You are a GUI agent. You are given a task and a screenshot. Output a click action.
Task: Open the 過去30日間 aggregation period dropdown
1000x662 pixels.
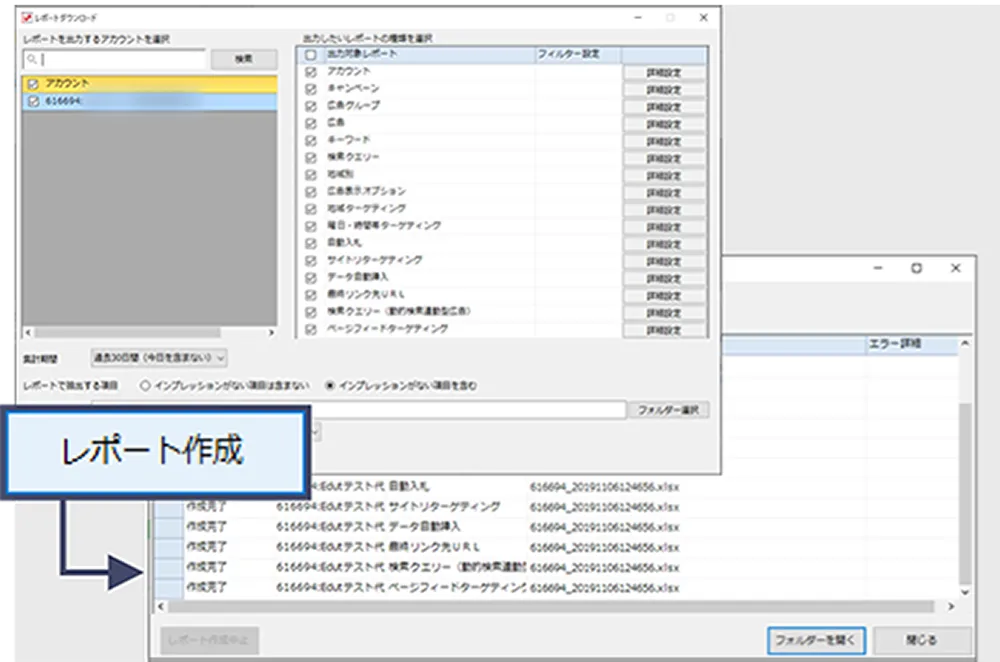tap(160, 357)
